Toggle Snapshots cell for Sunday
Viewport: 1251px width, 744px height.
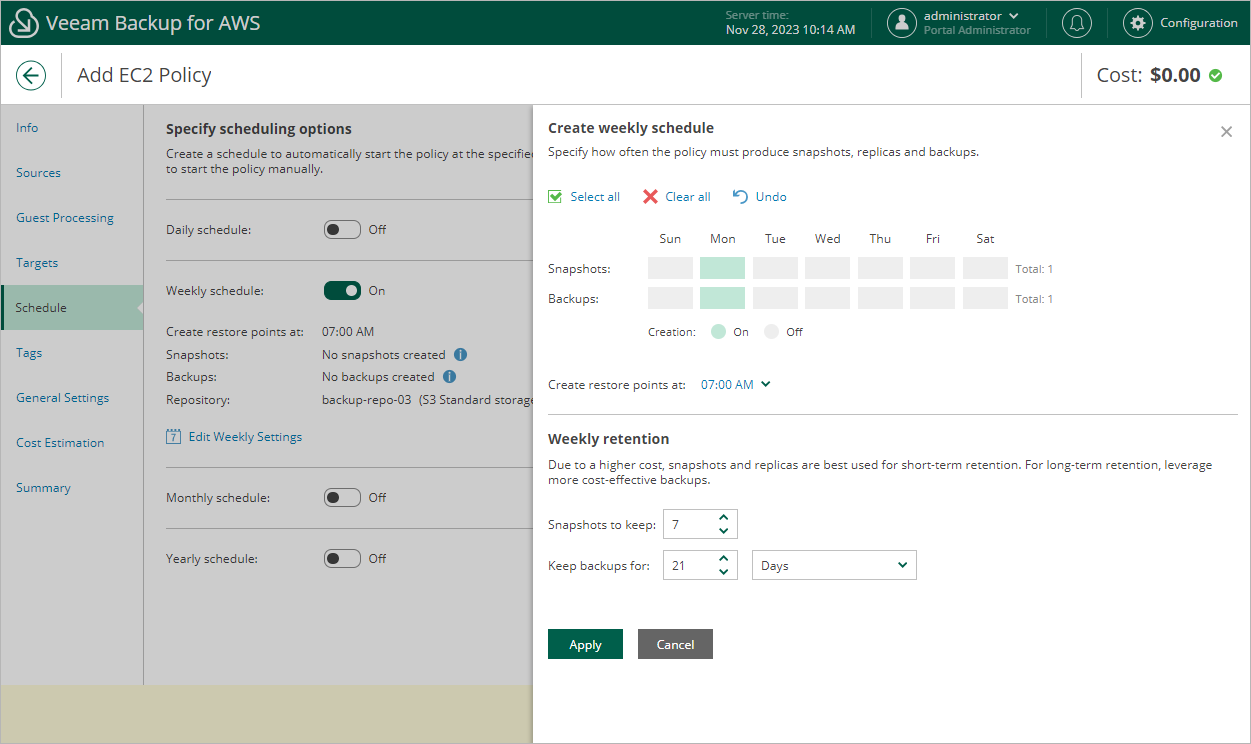pyautogui.click(x=670, y=268)
